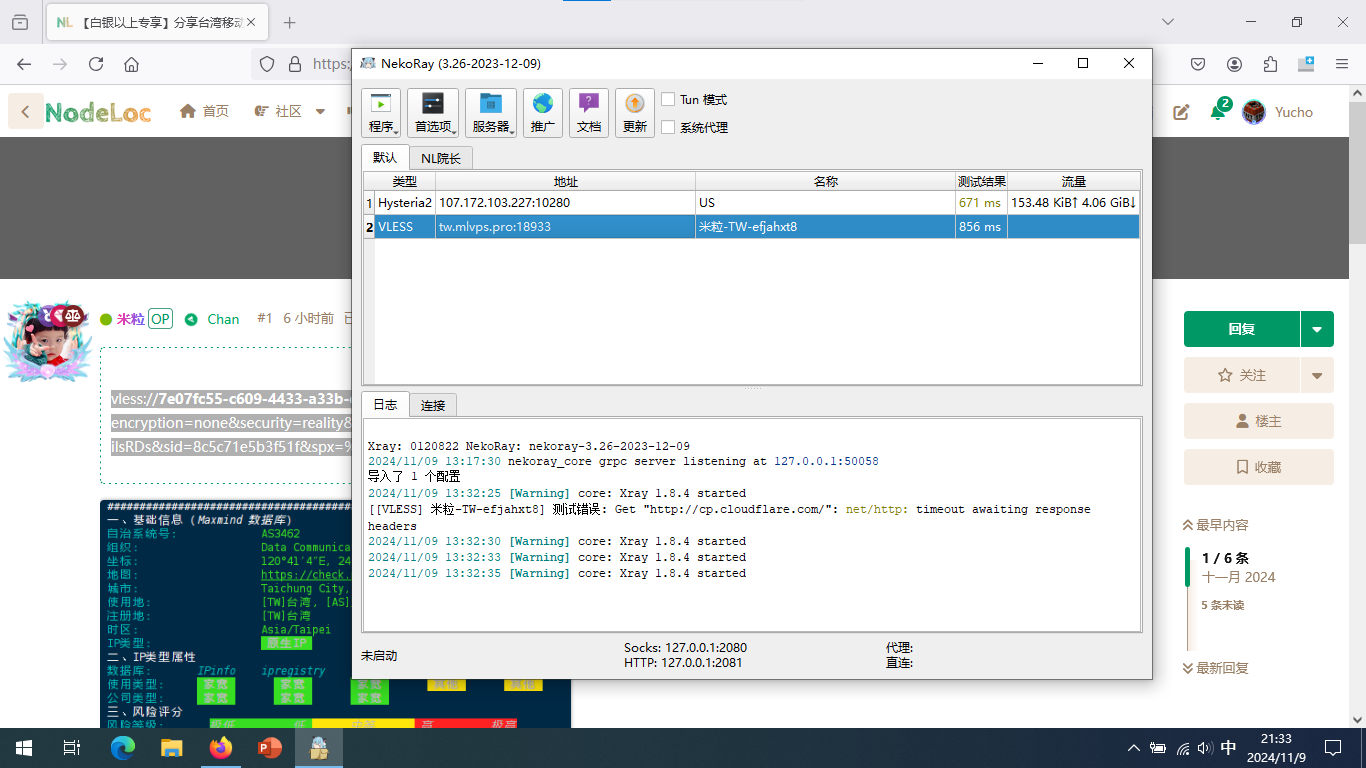Click the 推广 globe icon

point(543,113)
